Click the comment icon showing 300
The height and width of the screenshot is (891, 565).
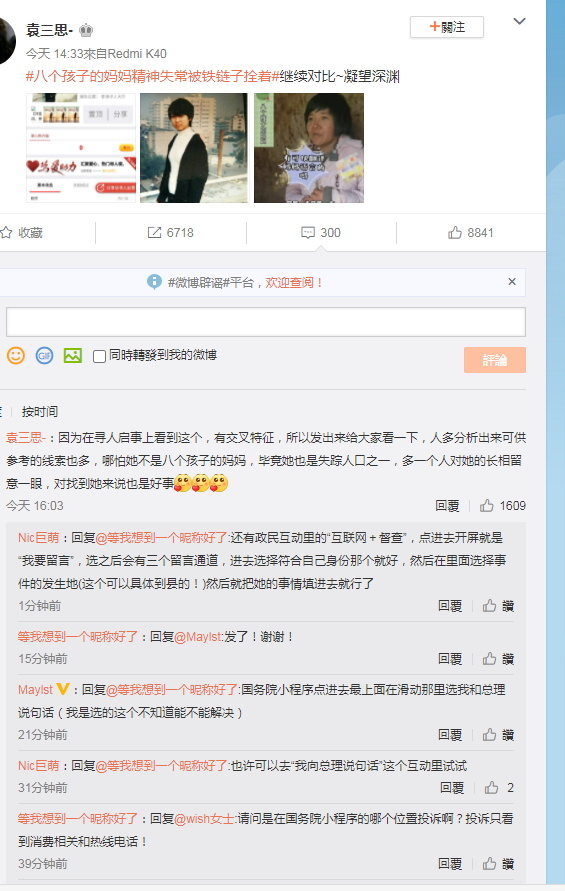tap(308, 232)
